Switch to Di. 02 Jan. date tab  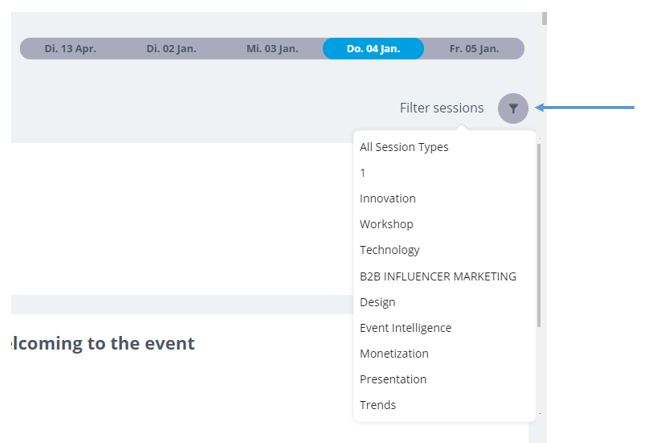[171, 48]
